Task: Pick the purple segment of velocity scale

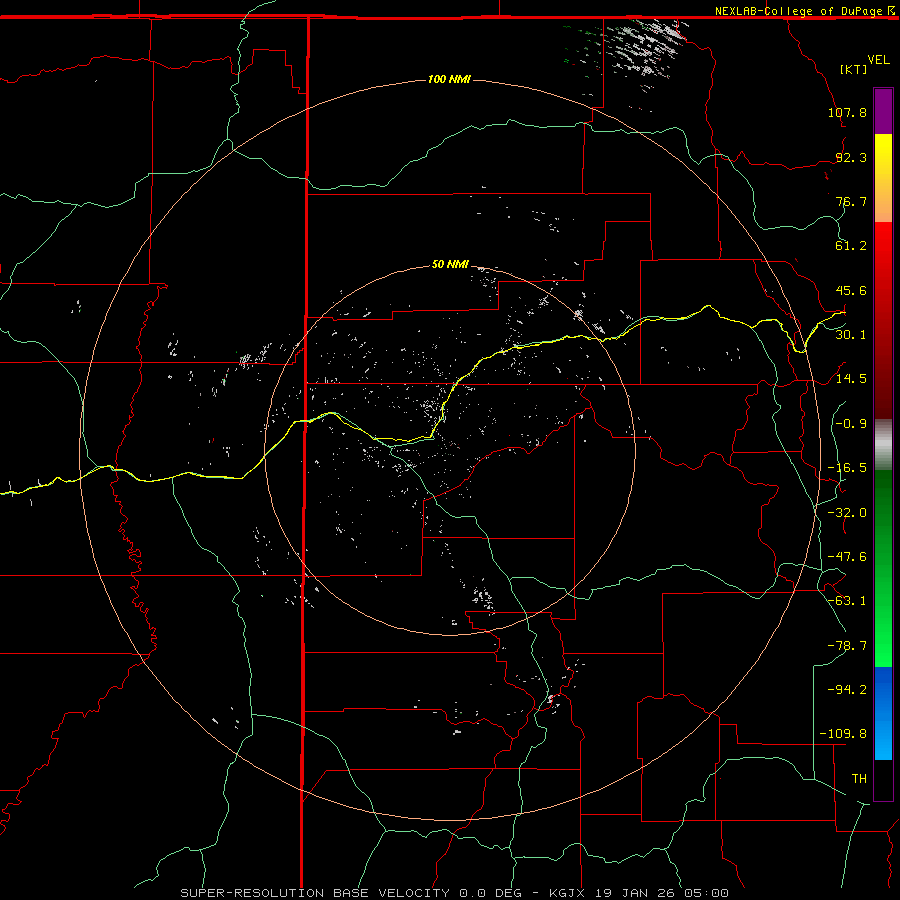Action: tap(883, 111)
